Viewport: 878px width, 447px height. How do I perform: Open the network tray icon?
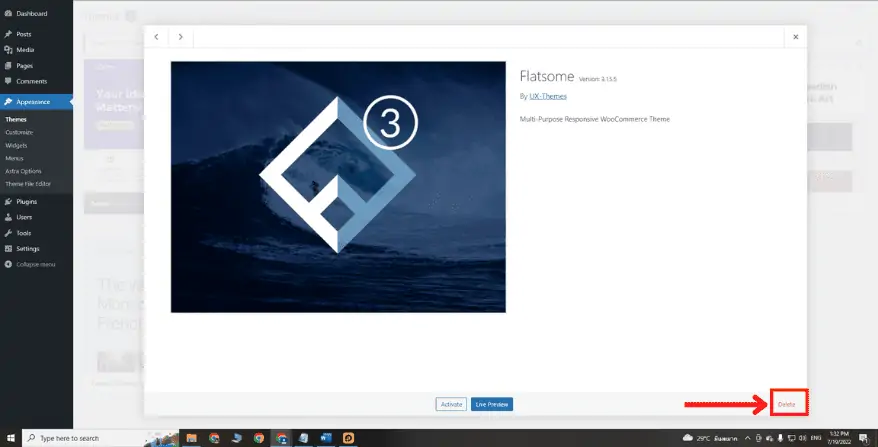click(x=791, y=438)
